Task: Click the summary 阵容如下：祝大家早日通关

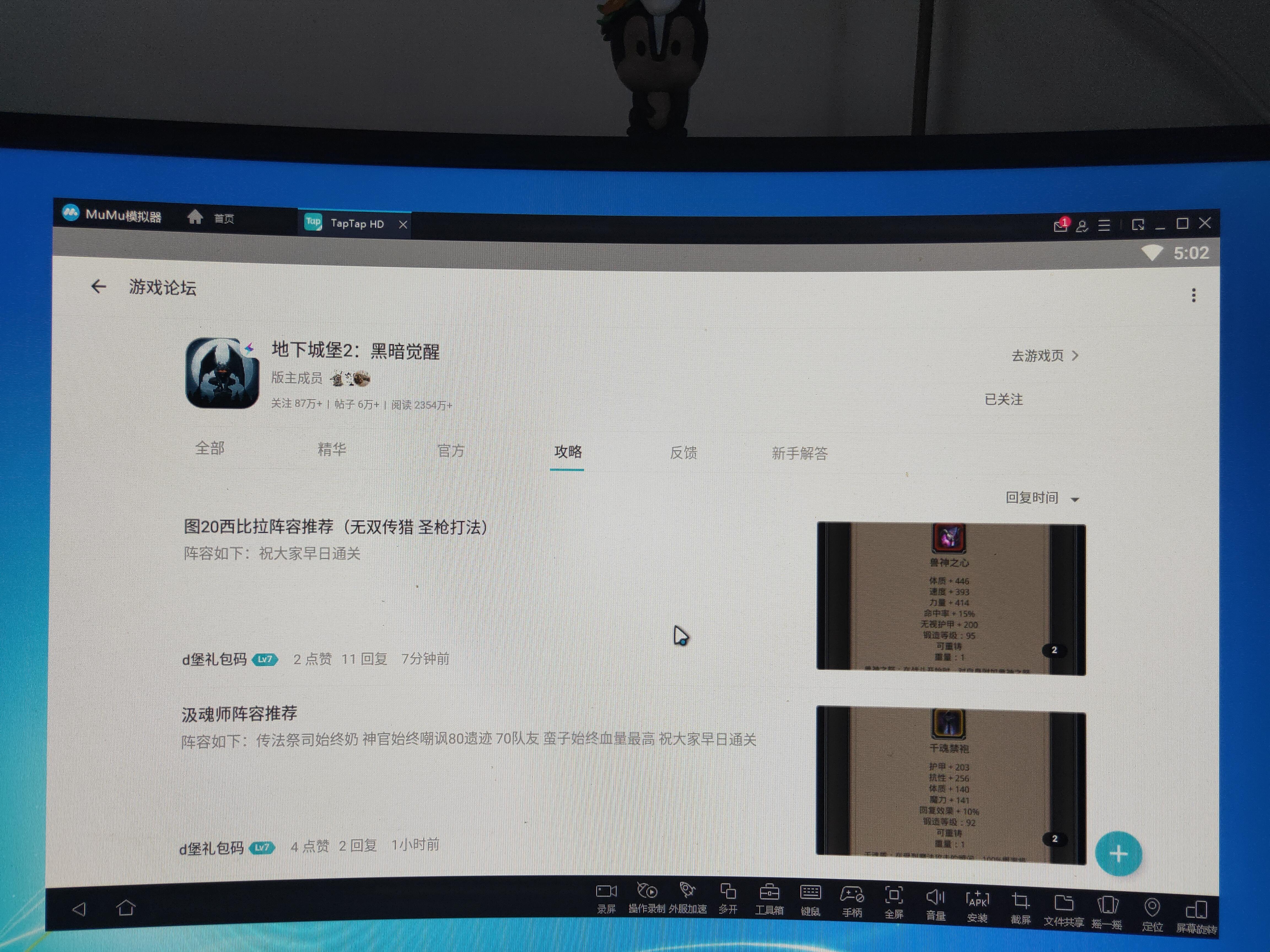Action: pos(272,553)
